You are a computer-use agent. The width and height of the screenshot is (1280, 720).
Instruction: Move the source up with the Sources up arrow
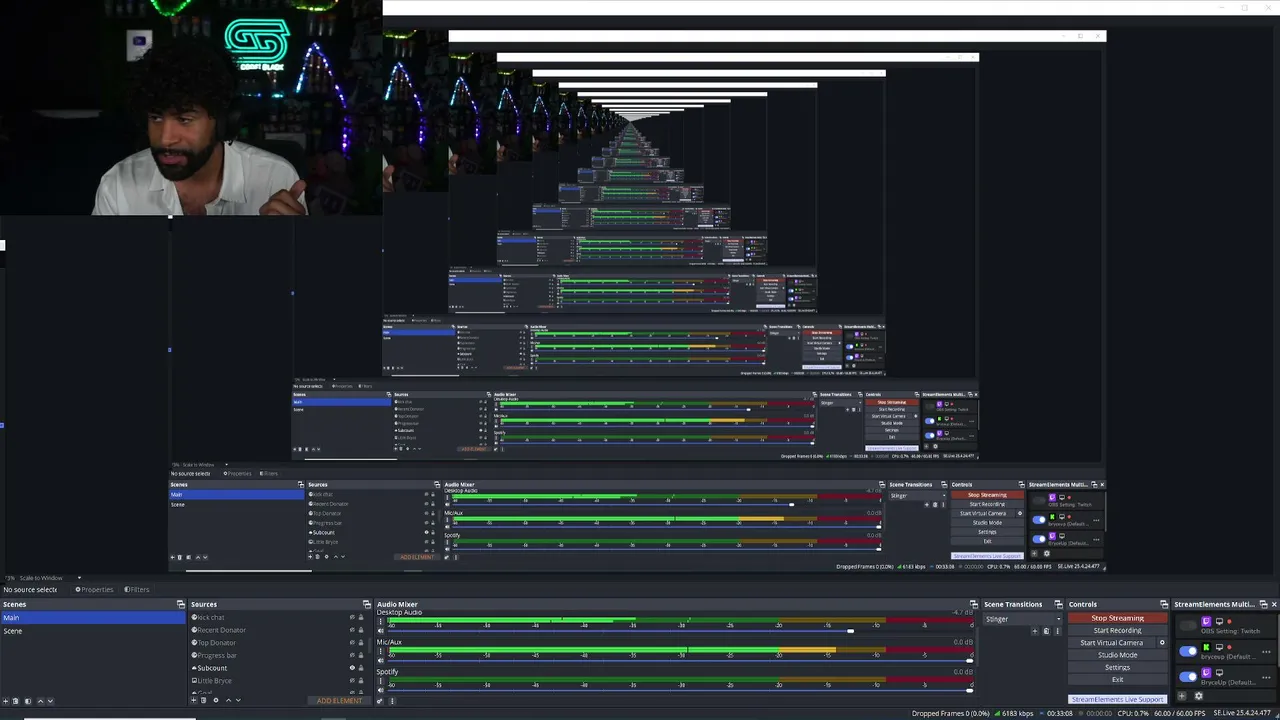click(227, 700)
